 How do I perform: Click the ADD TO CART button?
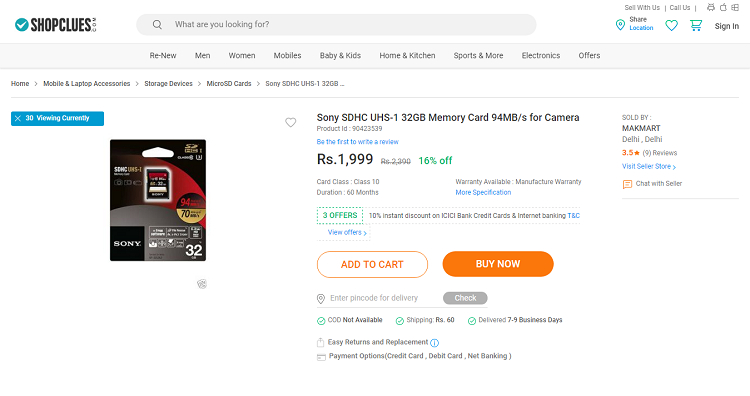point(372,264)
